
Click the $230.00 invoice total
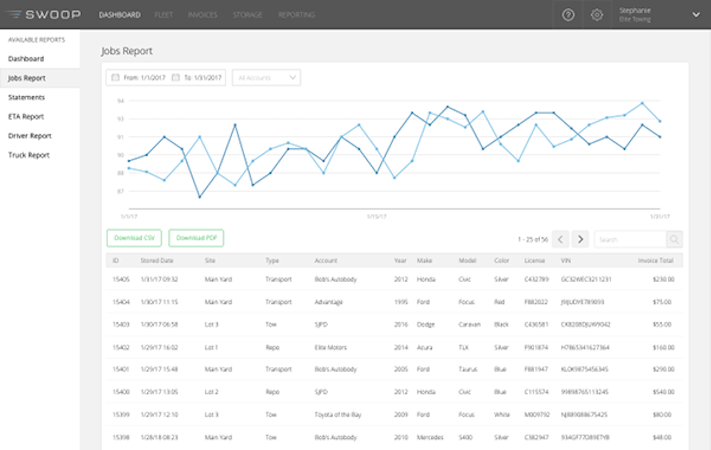coord(663,279)
